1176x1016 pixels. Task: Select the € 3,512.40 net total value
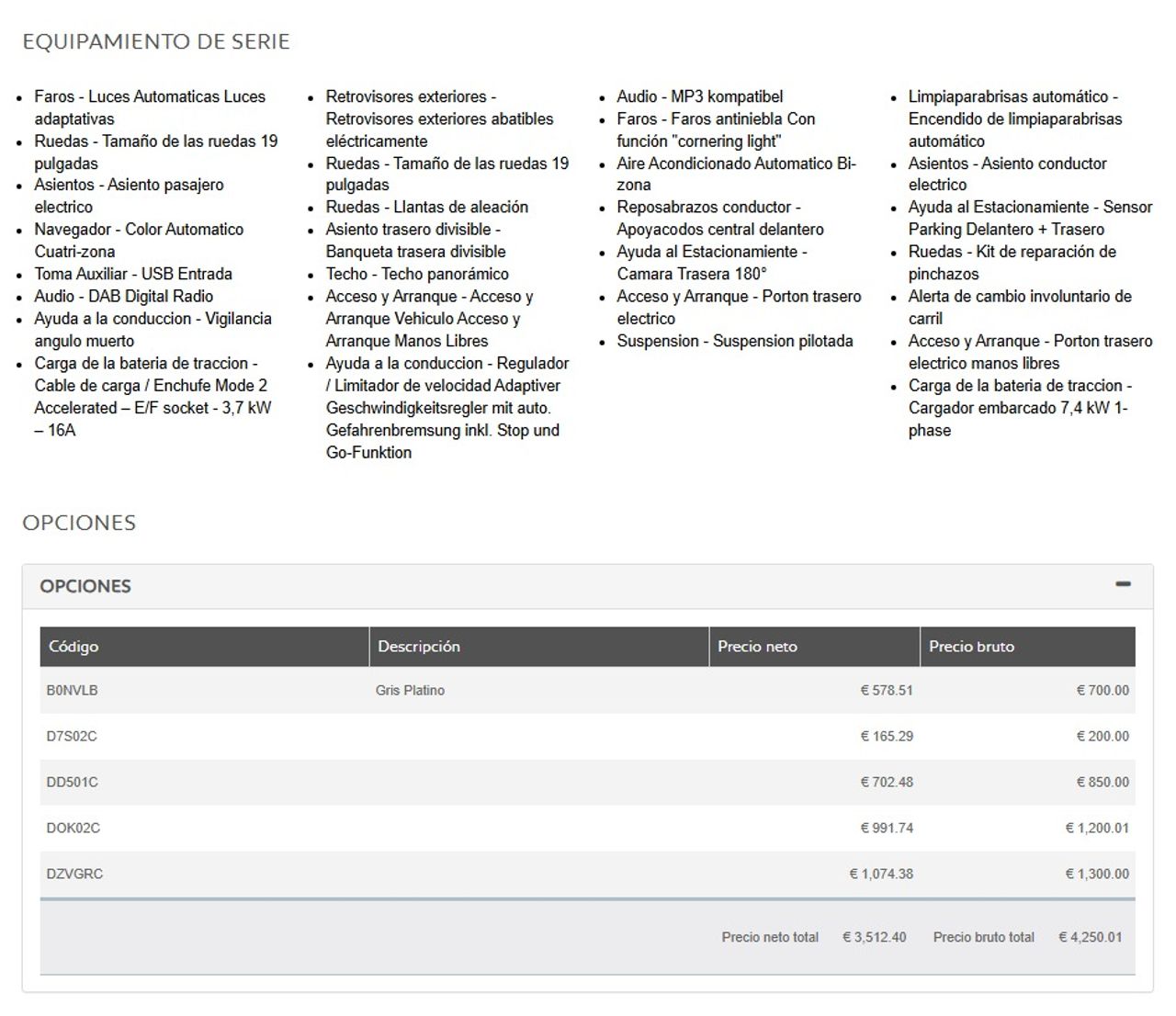pyautogui.click(x=874, y=938)
